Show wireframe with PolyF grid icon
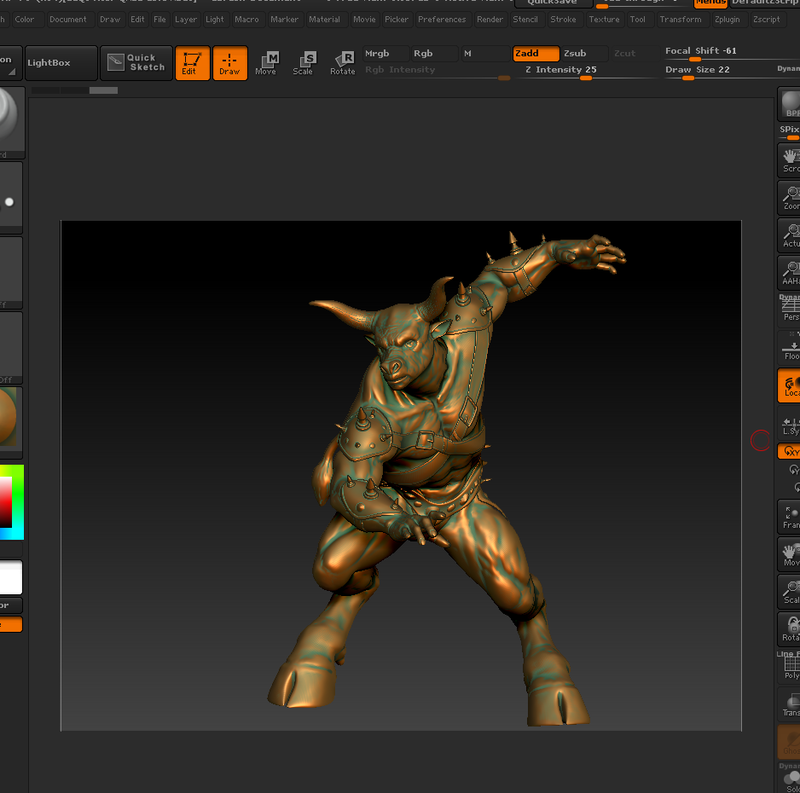Viewport: 800px width, 793px height. click(790, 666)
